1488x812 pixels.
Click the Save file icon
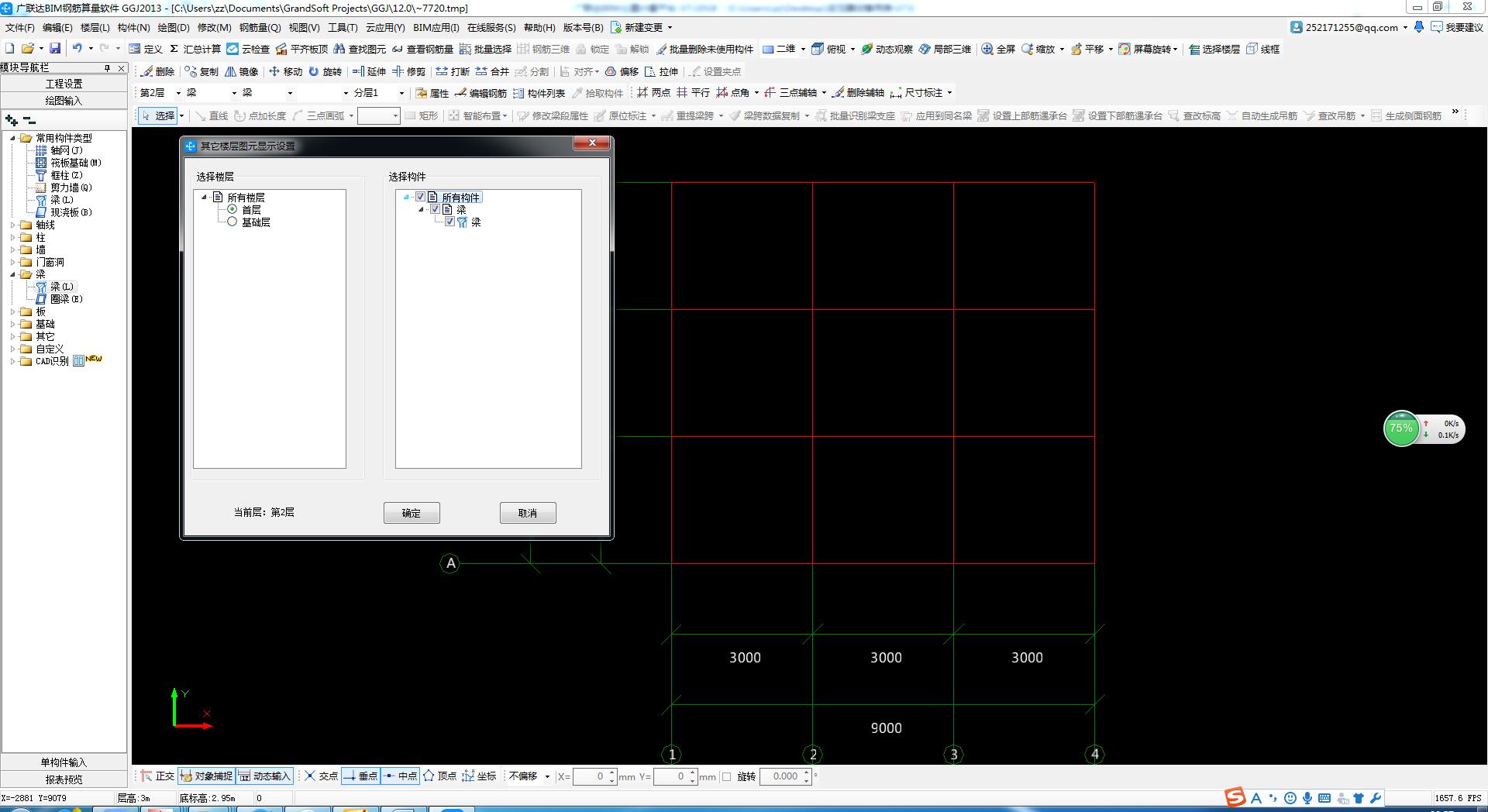[x=55, y=48]
